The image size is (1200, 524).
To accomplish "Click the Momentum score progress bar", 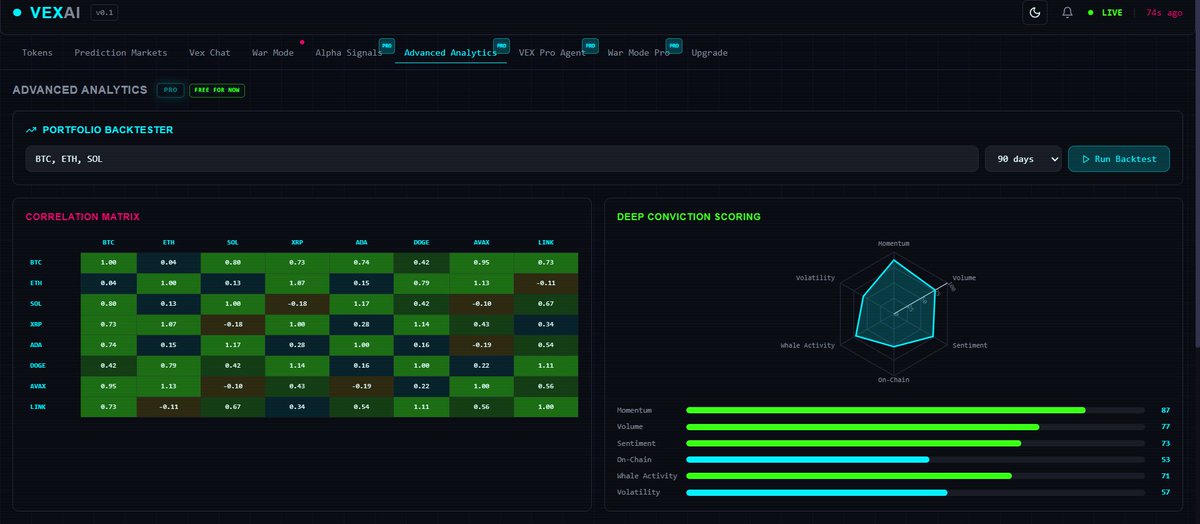I will [x=915, y=410].
